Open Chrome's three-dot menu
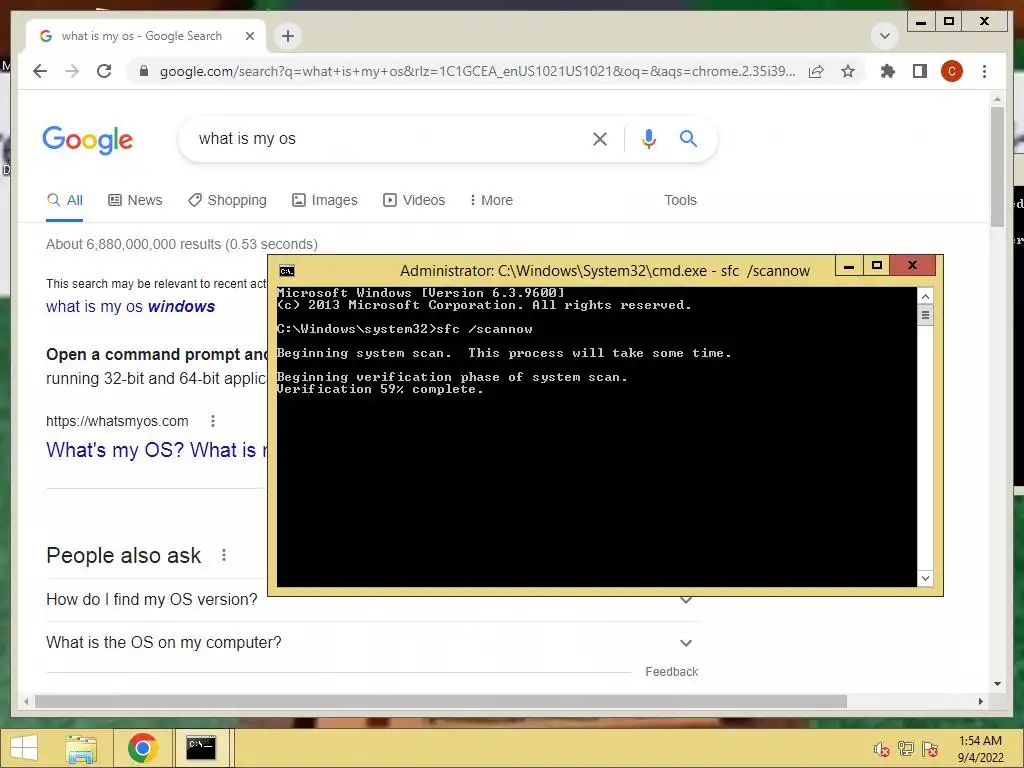The width and height of the screenshot is (1024, 768). (984, 71)
